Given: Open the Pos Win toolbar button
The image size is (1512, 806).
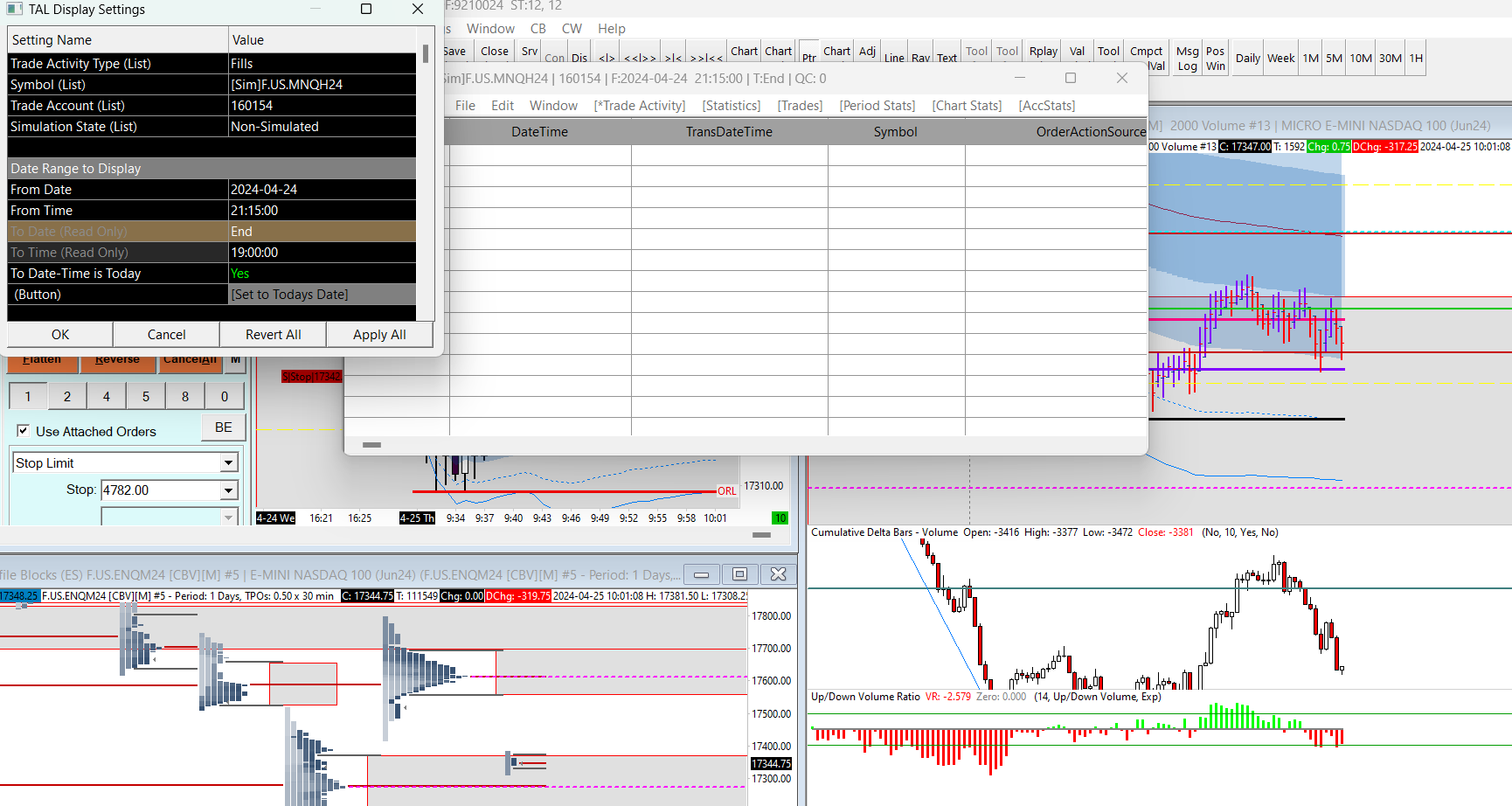Looking at the screenshot, I should click(x=1216, y=58).
